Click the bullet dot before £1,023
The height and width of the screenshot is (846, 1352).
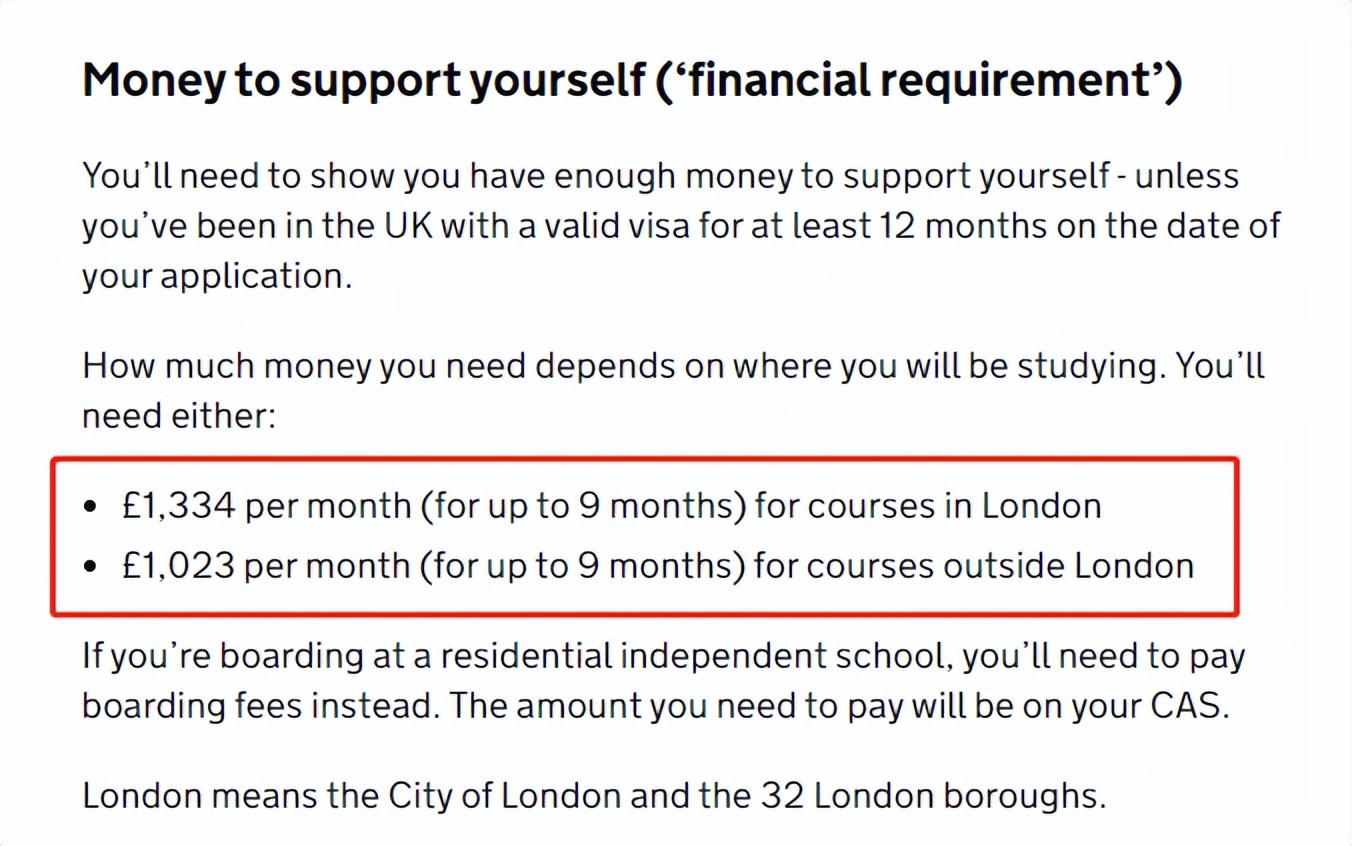tap(92, 567)
